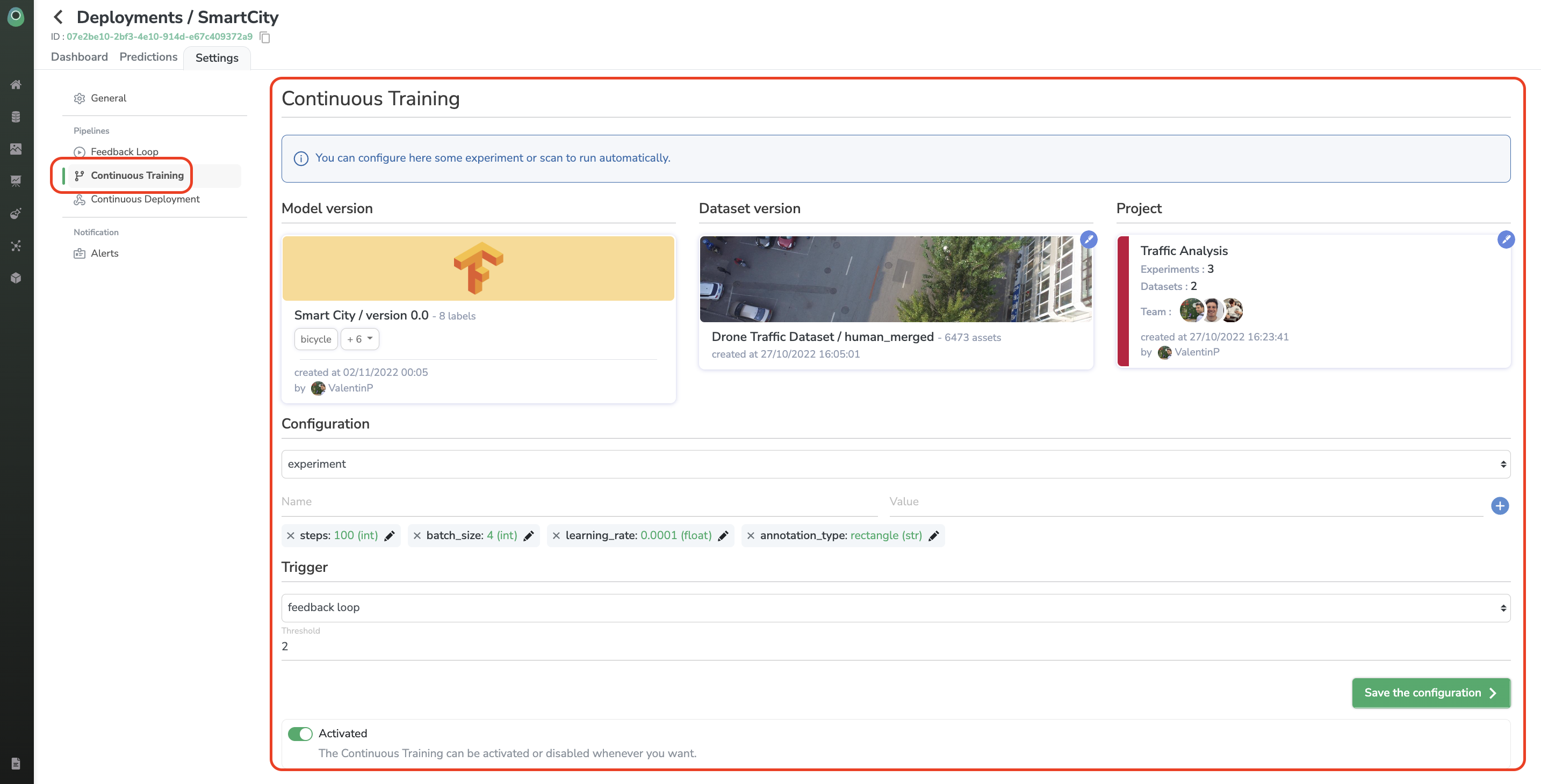This screenshot has height=784, width=1541.
Task: Expand the +6 labels dropdown
Action: pos(359,339)
